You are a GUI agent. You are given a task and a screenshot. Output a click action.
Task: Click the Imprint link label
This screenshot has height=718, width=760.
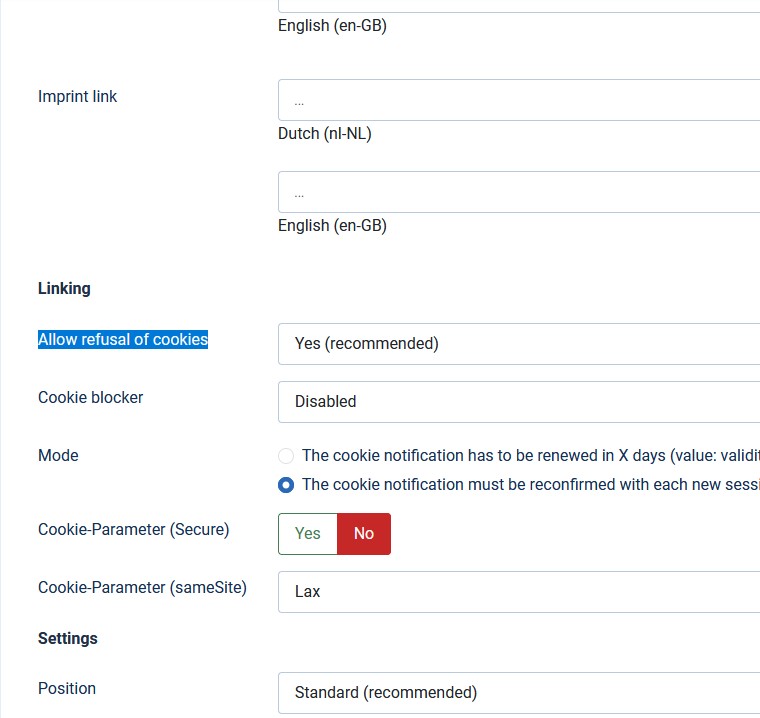click(x=78, y=96)
